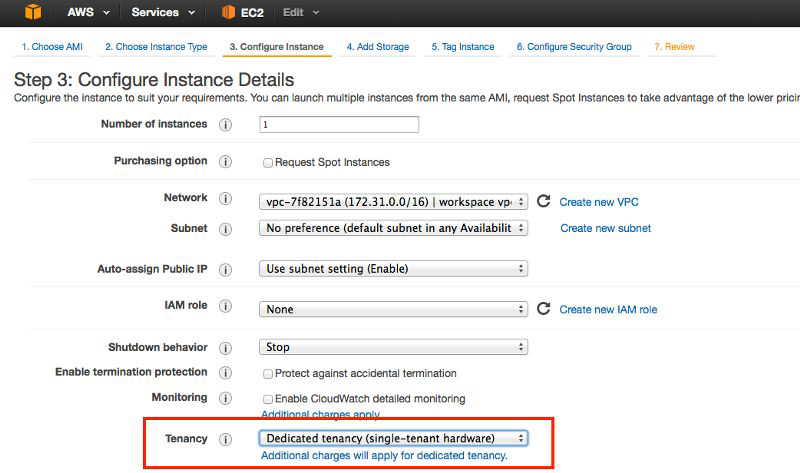Expand the Auto-assign Public IP dropdown
The width and height of the screenshot is (800, 473).
(393, 268)
